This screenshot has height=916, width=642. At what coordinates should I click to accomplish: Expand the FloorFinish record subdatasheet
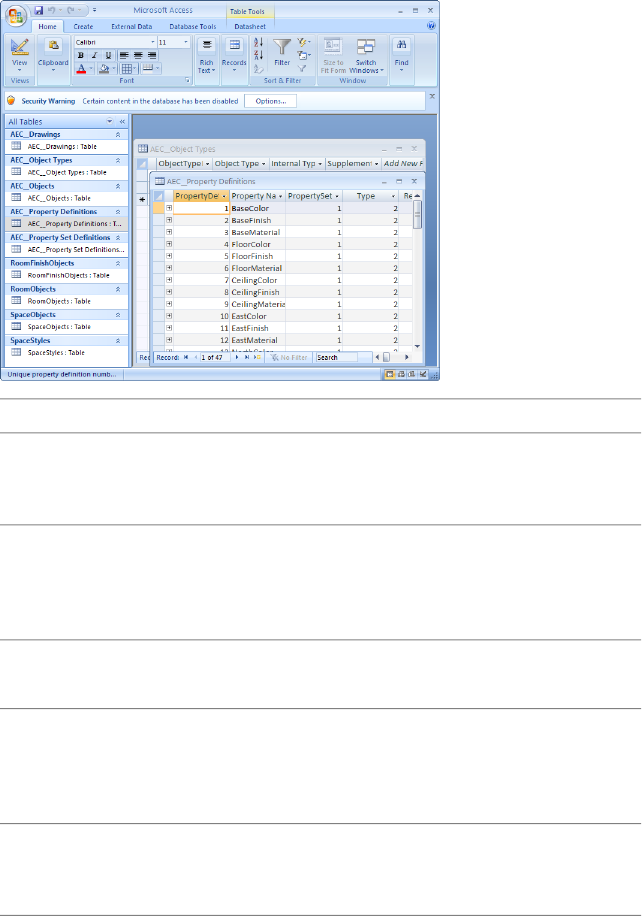(x=169, y=256)
